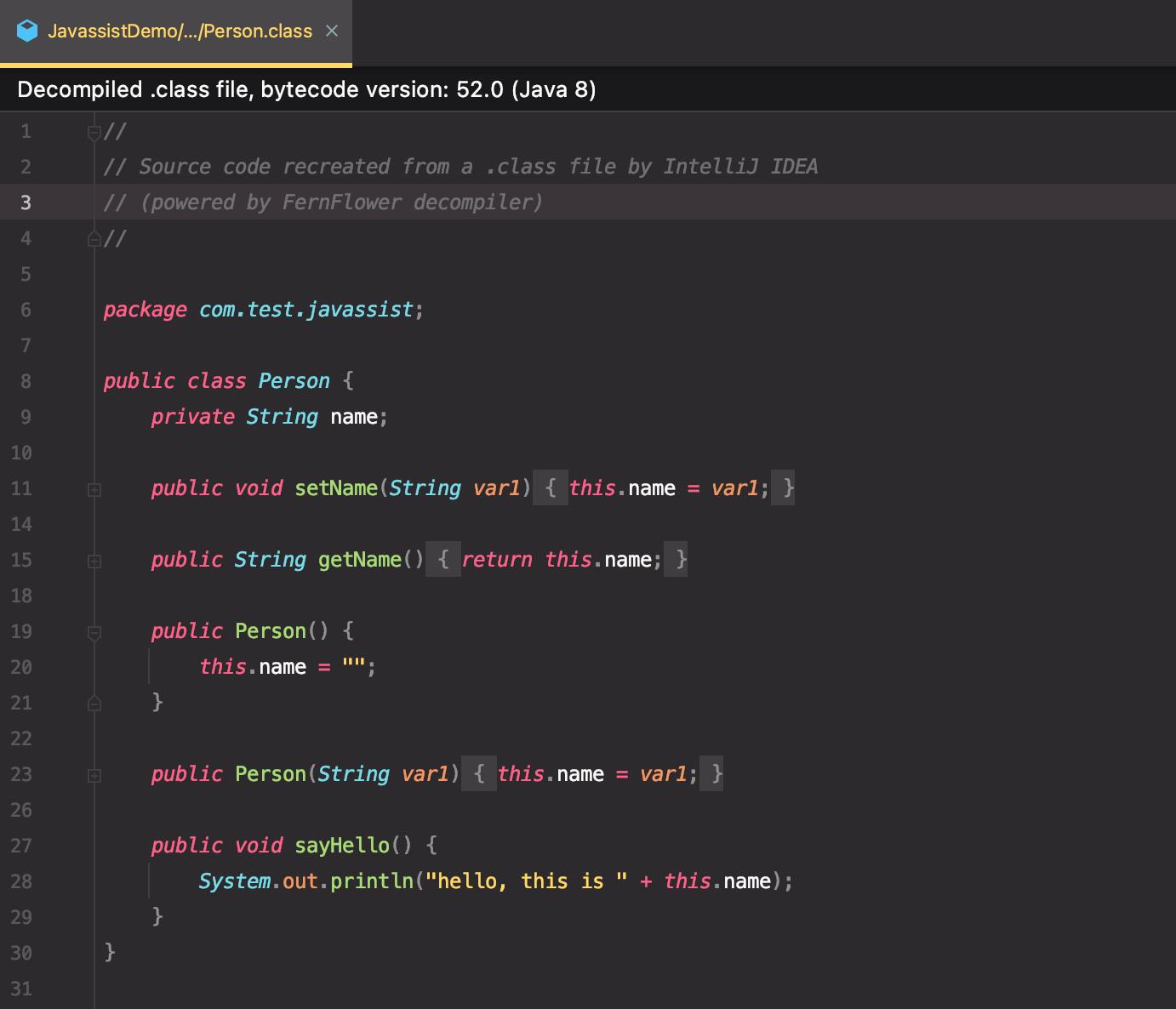Click the 'setName' method name
The width and height of the screenshot is (1176, 1009).
[336, 488]
